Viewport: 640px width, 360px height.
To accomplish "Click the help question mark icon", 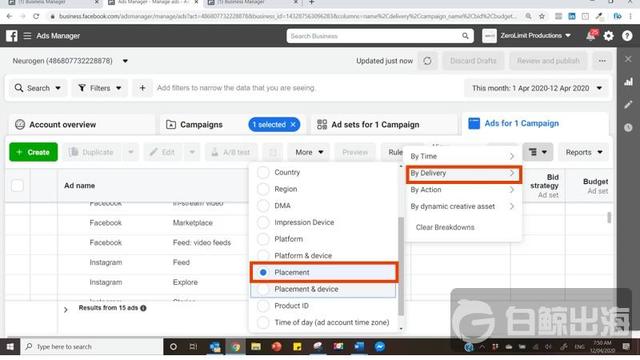I will [627, 36].
